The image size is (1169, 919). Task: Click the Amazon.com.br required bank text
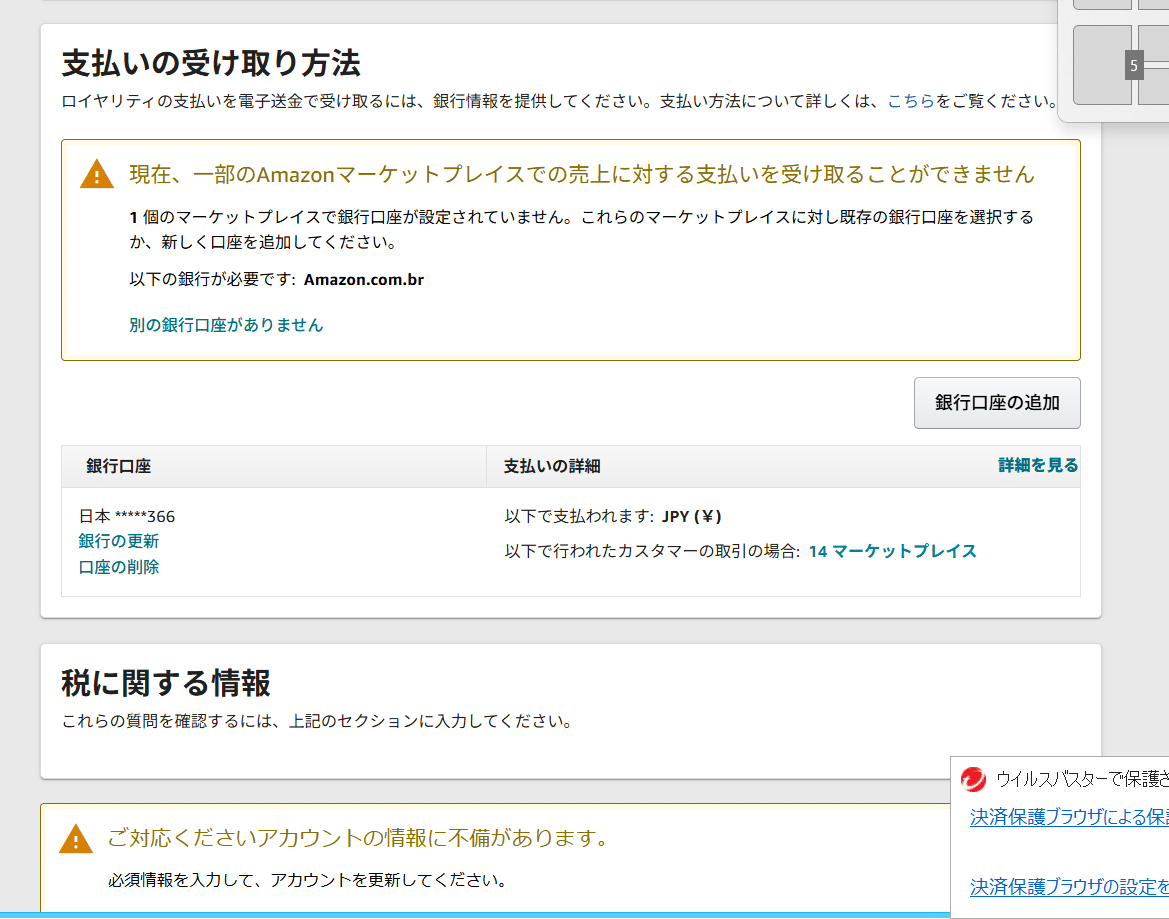coord(364,280)
